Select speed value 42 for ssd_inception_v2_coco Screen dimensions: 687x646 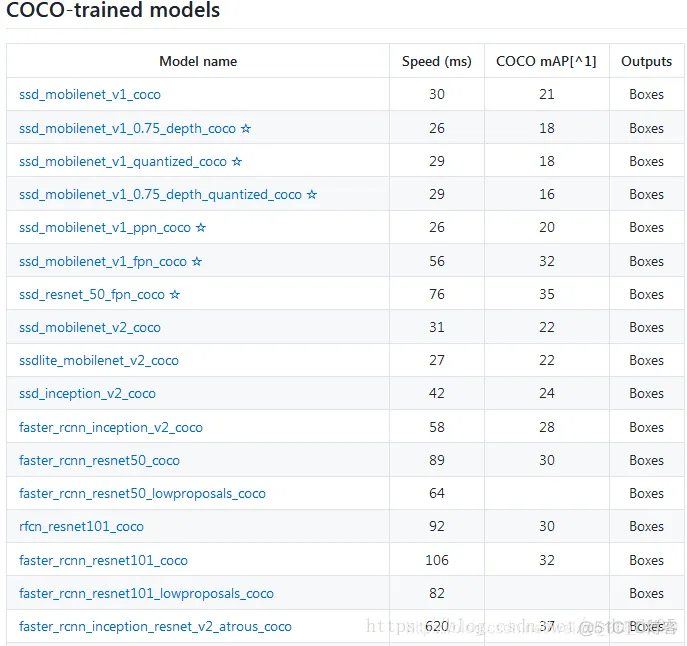click(437, 393)
